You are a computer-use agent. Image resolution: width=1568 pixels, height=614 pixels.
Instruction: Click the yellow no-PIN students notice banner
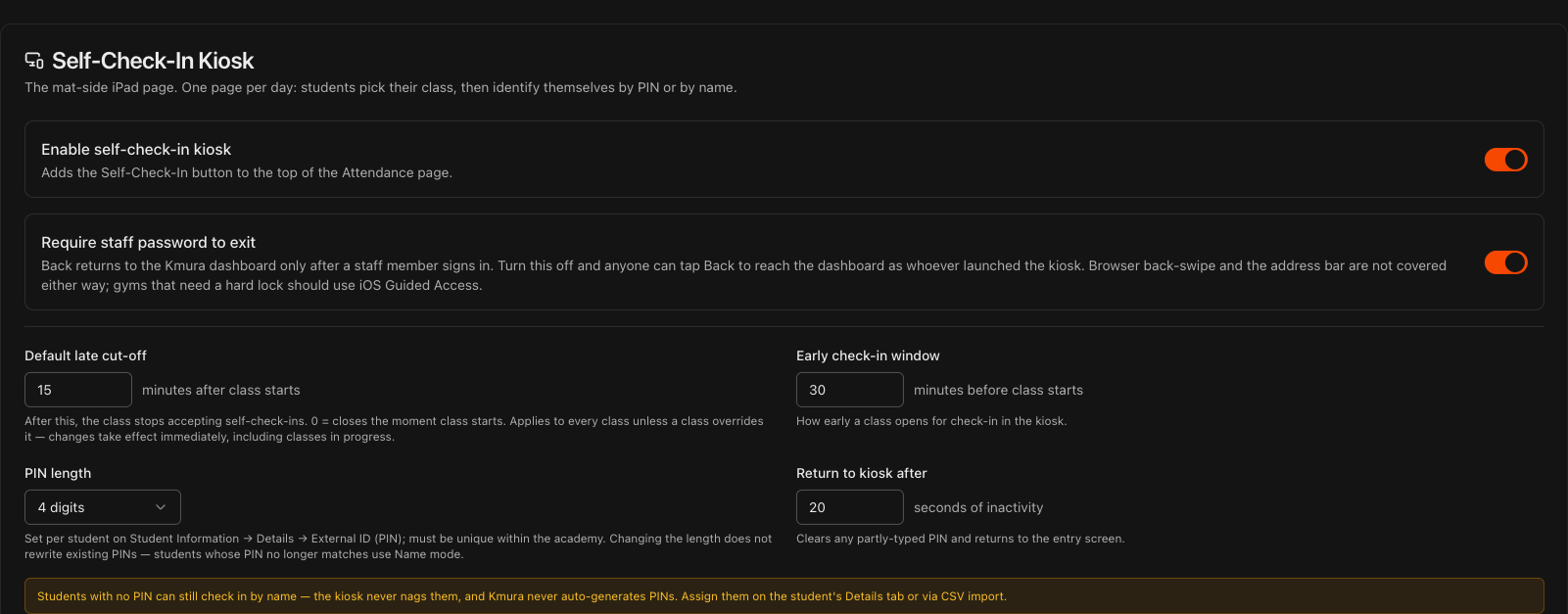tap(784, 596)
